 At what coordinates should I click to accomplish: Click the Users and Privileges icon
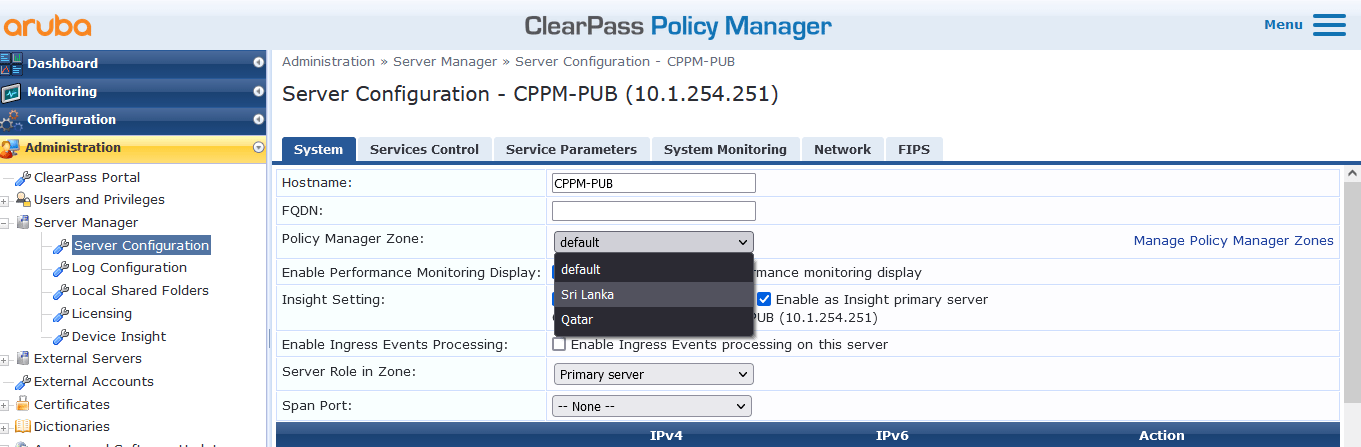[x=23, y=200]
